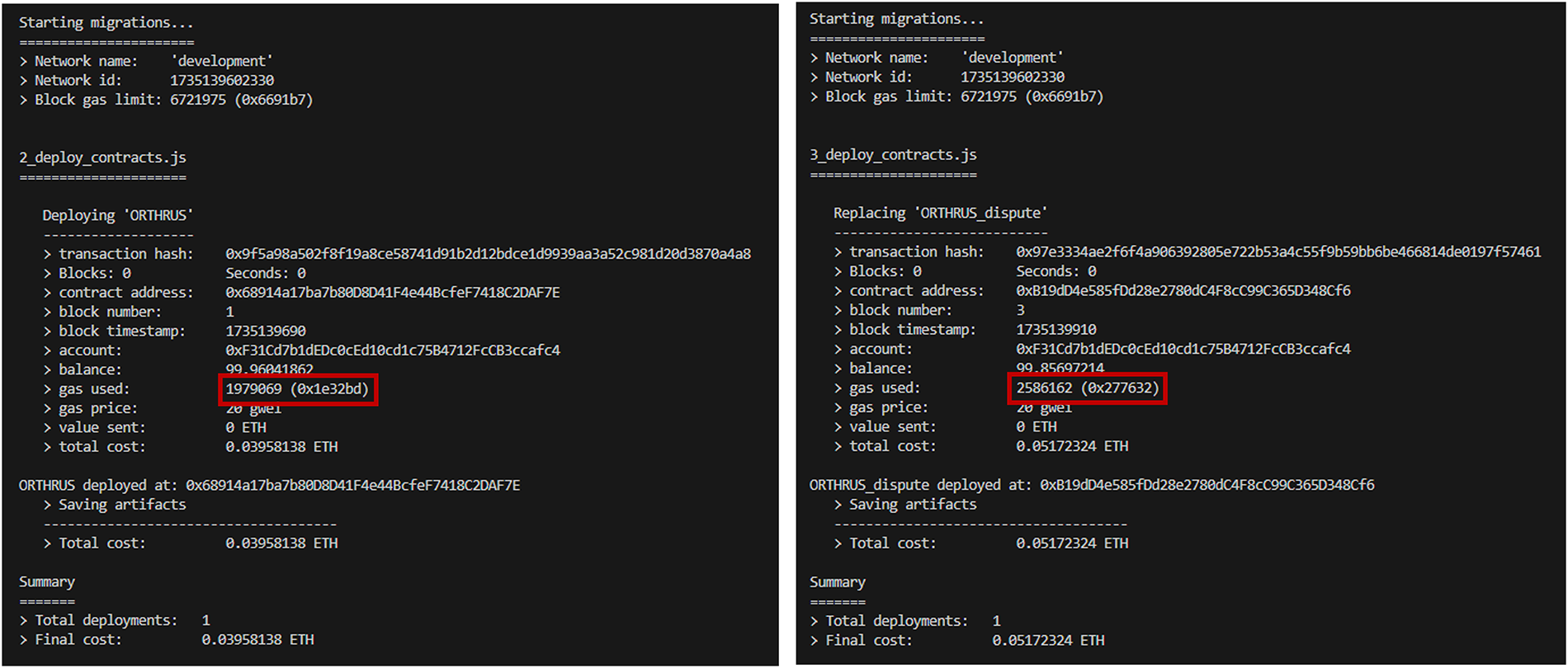
Task: Click the left terminal's Network id 1735139602330
Action: pos(222,80)
